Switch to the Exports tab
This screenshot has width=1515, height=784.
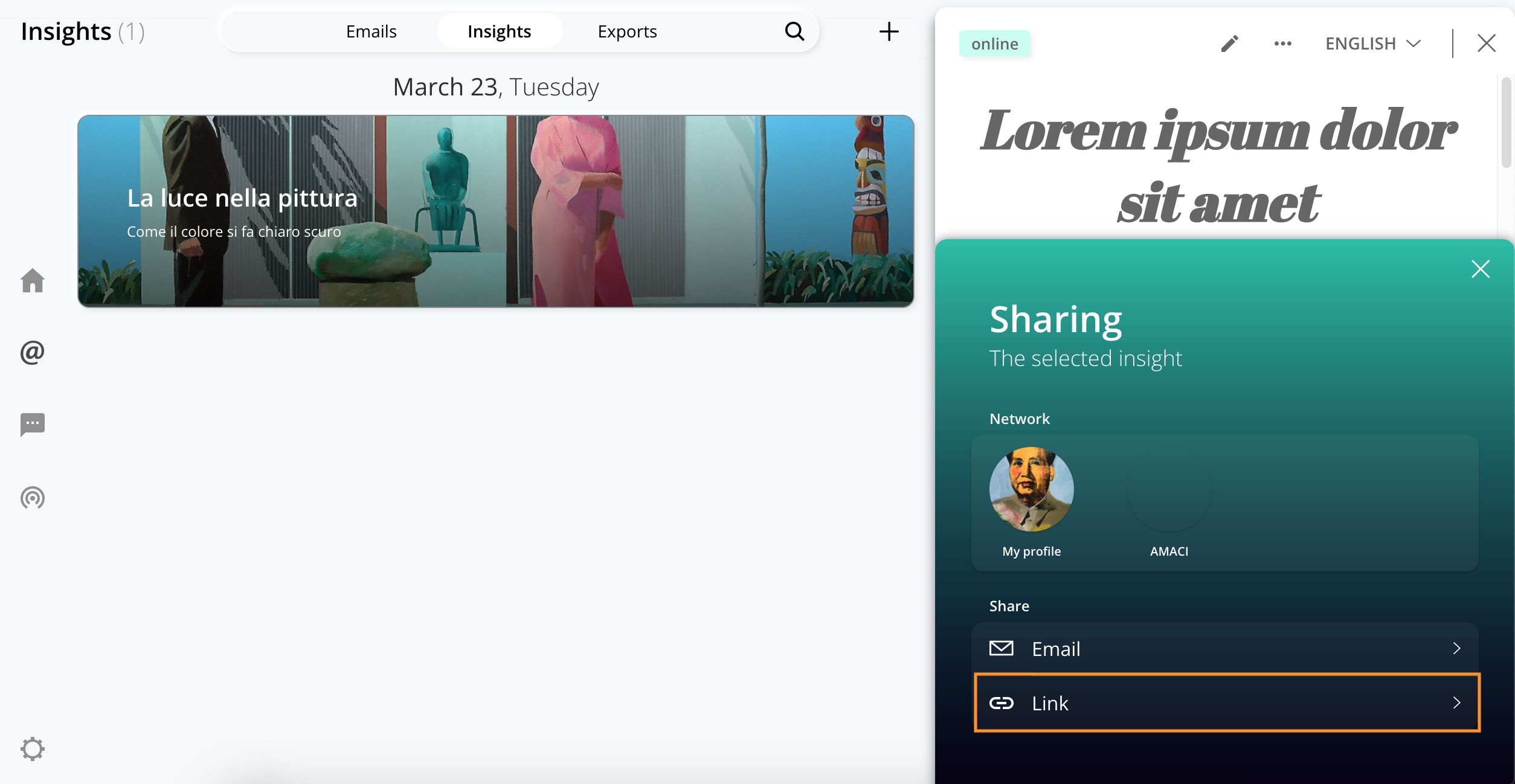pos(627,31)
